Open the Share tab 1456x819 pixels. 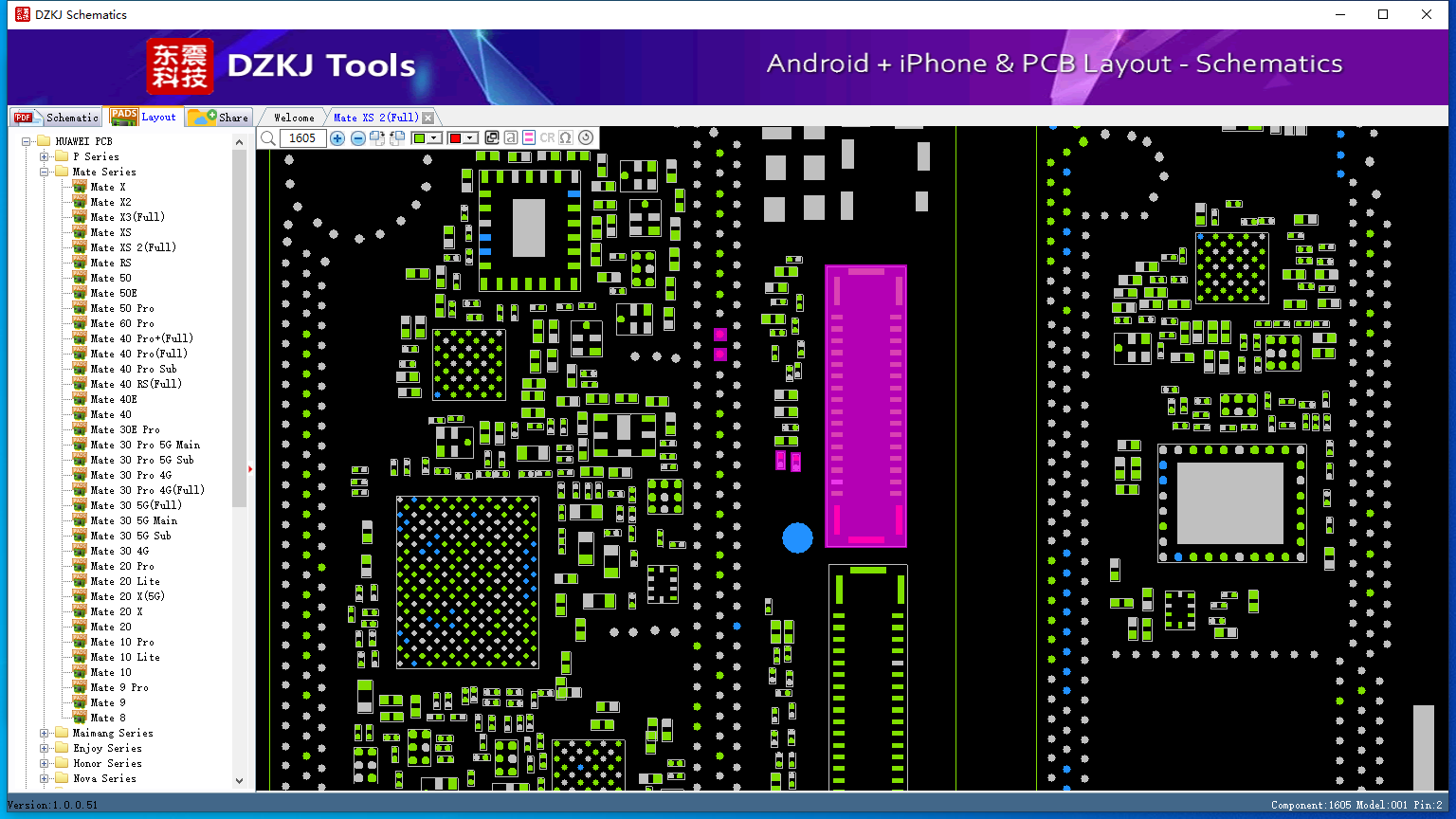218,118
